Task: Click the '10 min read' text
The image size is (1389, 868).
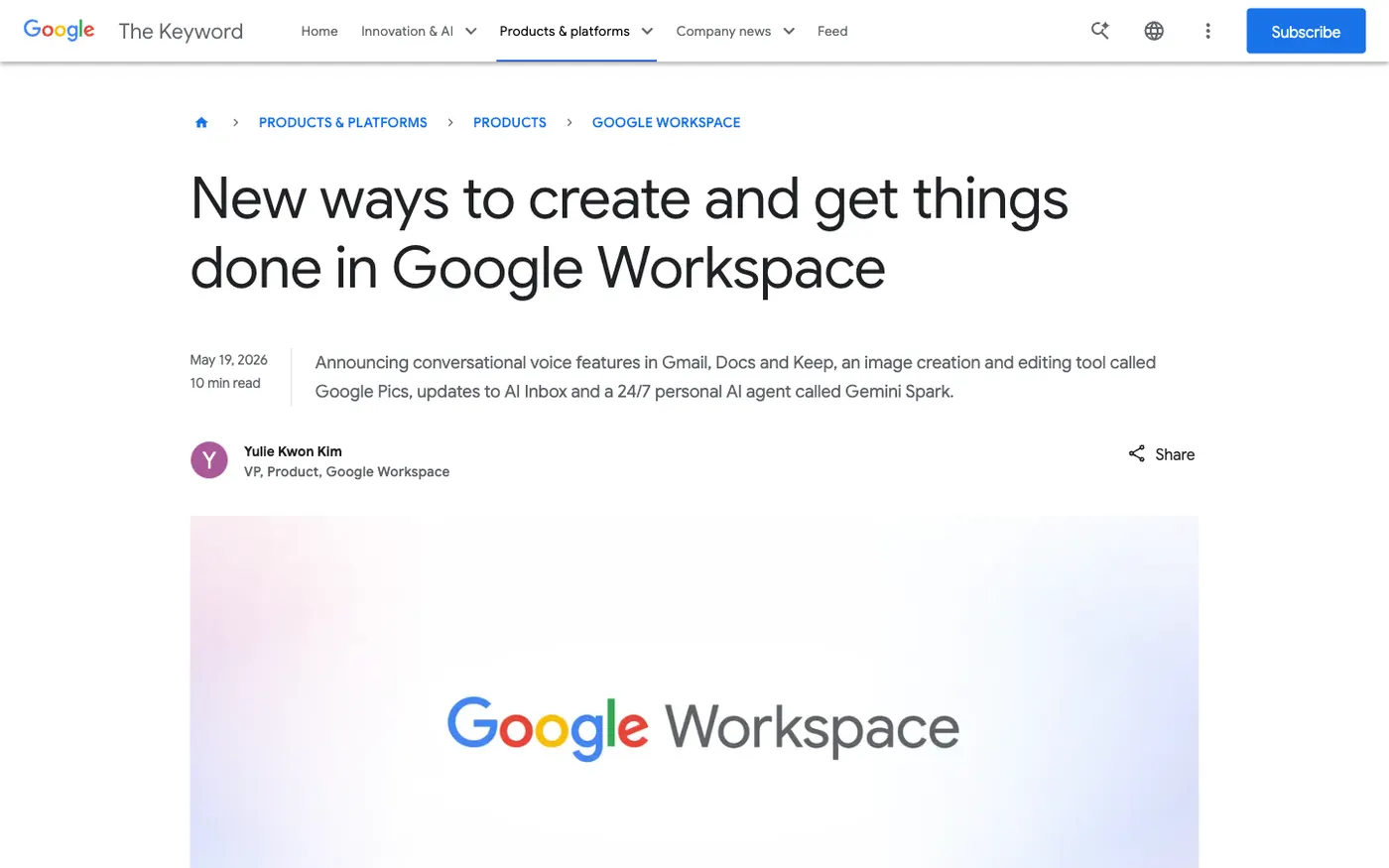Action: (225, 383)
